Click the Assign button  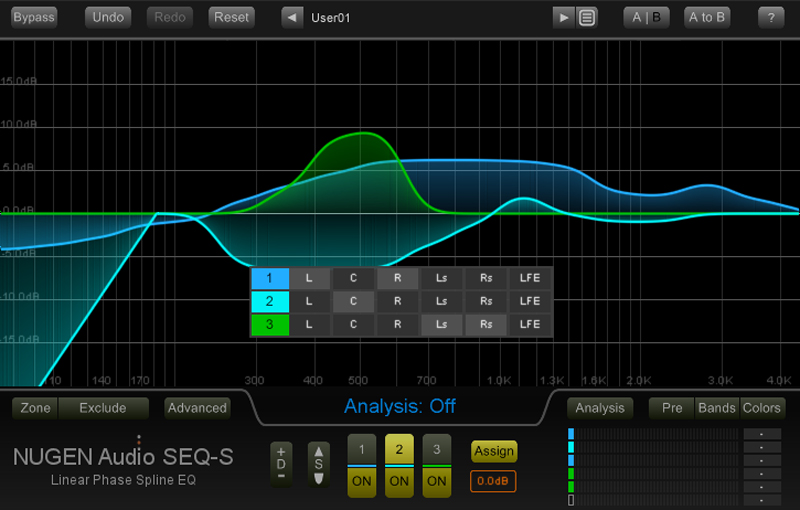pos(493,451)
